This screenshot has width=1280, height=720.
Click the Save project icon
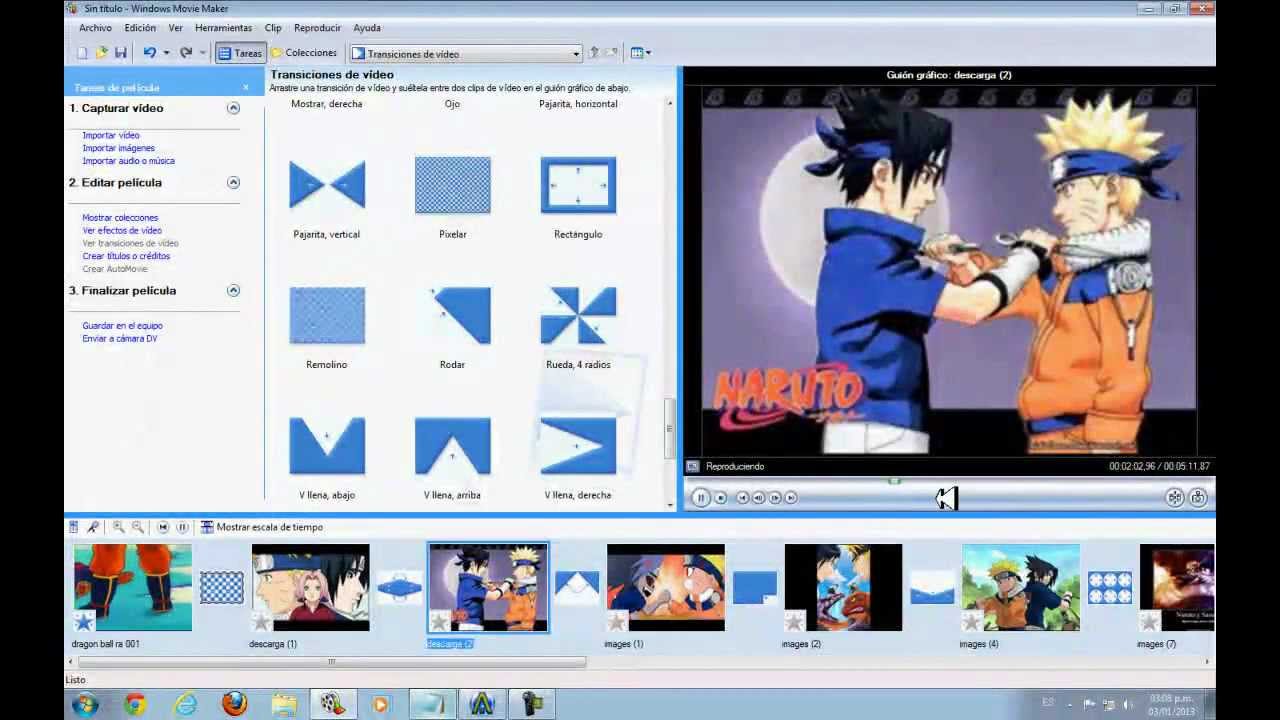[x=120, y=53]
